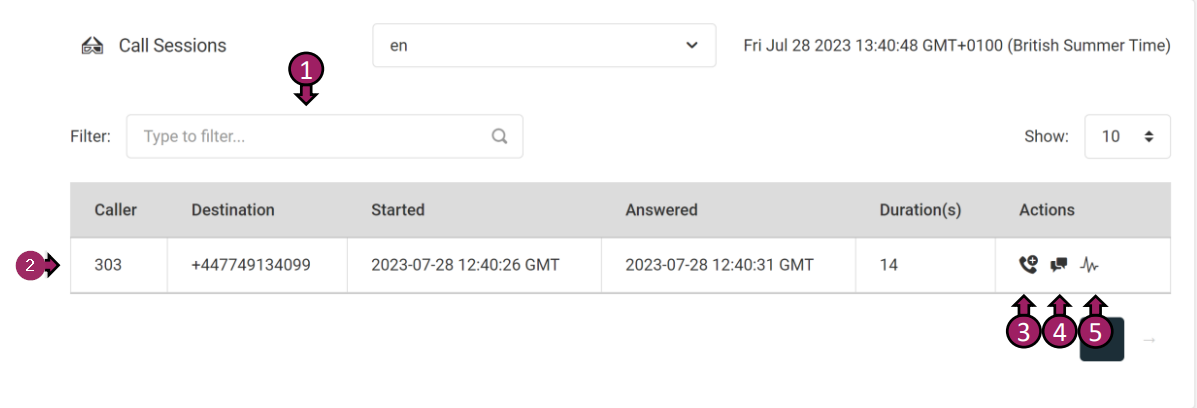Click caller 303 in the table row
The height and width of the screenshot is (408, 1197).
click(x=108, y=265)
